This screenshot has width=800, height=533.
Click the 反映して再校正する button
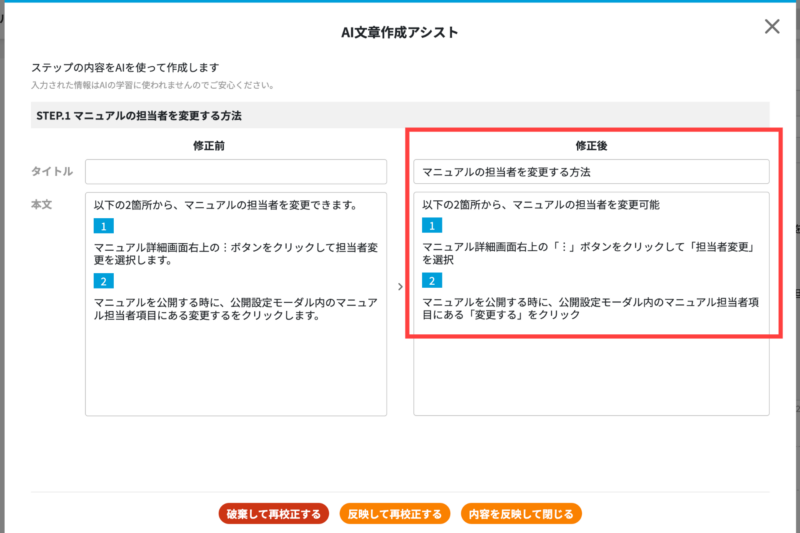click(x=395, y=514)
